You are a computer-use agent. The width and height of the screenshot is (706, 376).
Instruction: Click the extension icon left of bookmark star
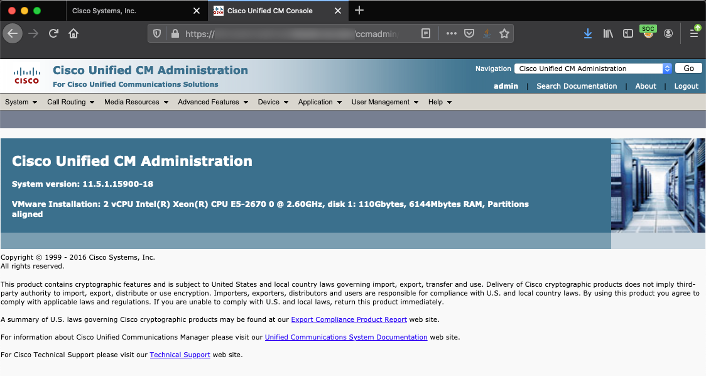pyautogui.click(x=487, y=33)
